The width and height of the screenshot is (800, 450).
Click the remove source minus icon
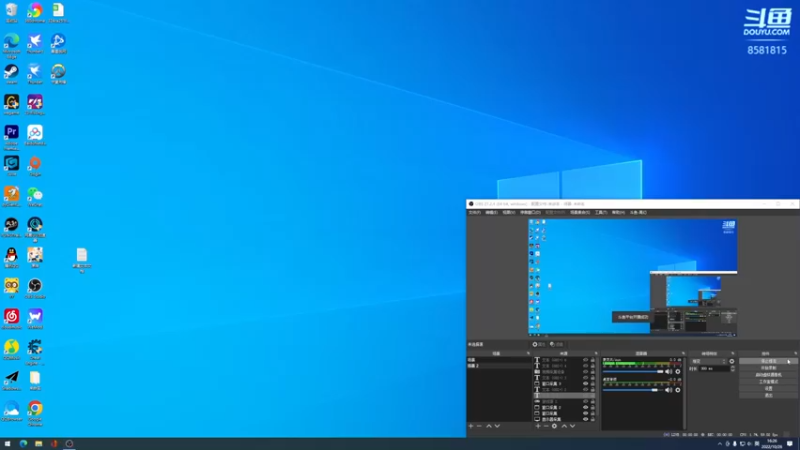pos(546,426)
